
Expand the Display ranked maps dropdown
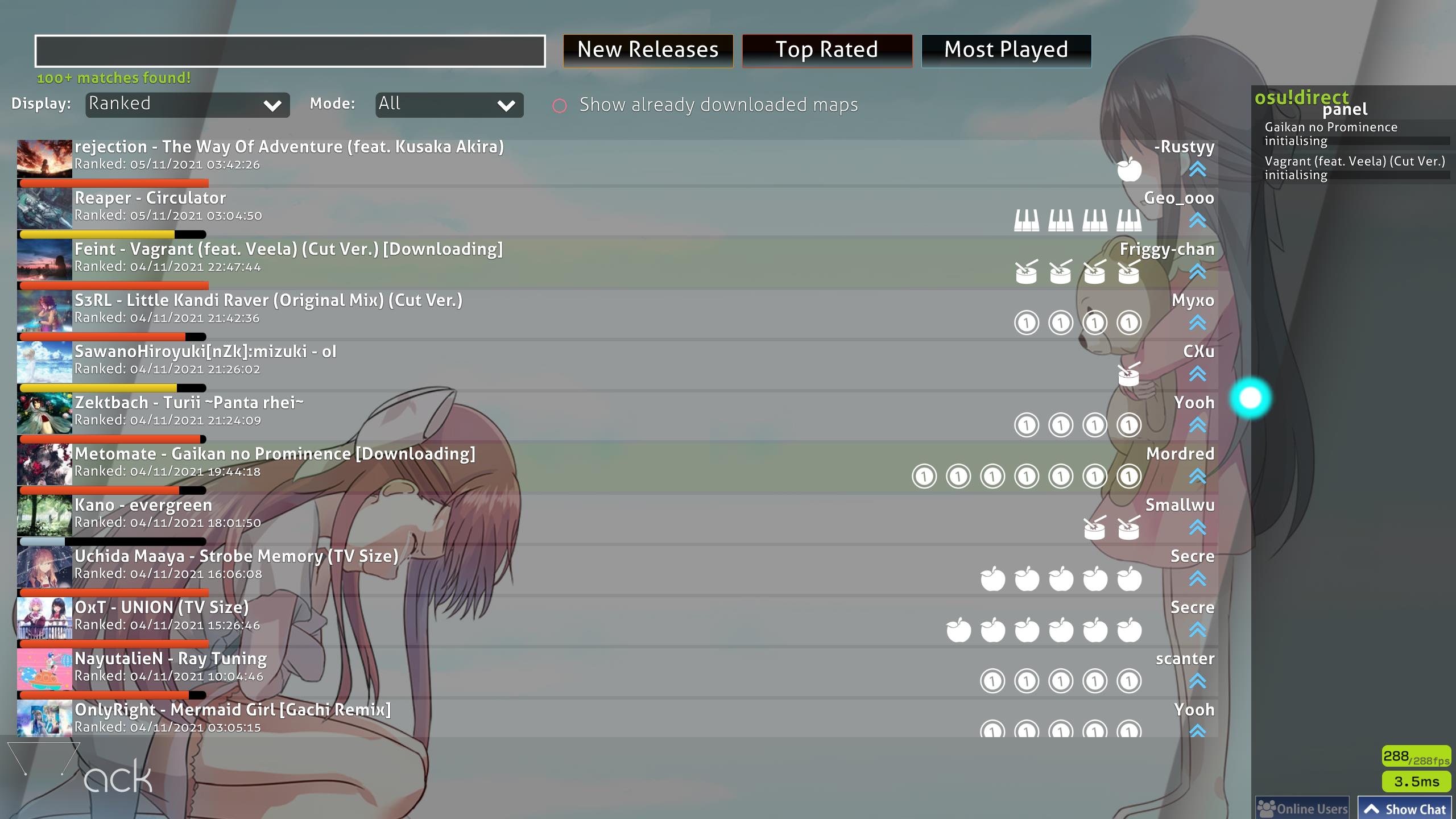click(186, 103)
